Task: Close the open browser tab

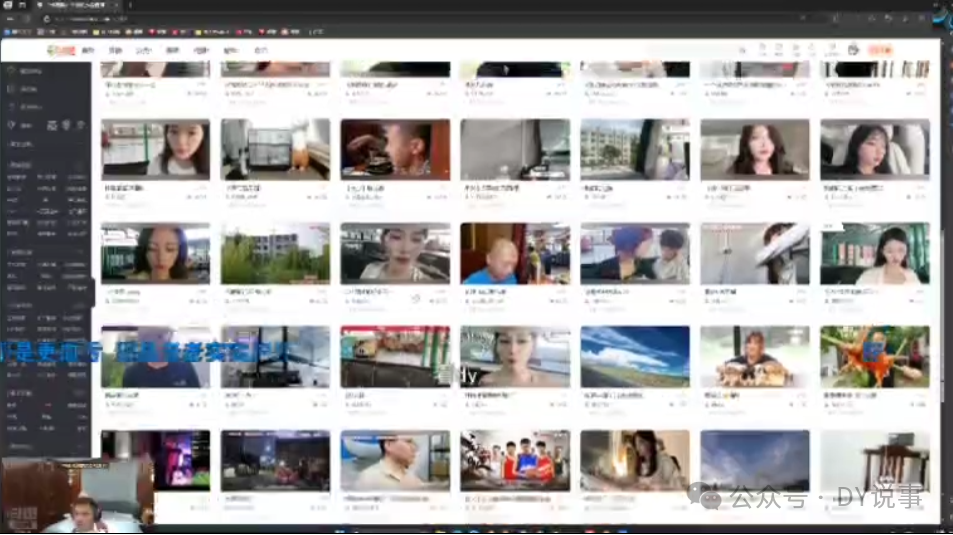Action: coord(116,5)
